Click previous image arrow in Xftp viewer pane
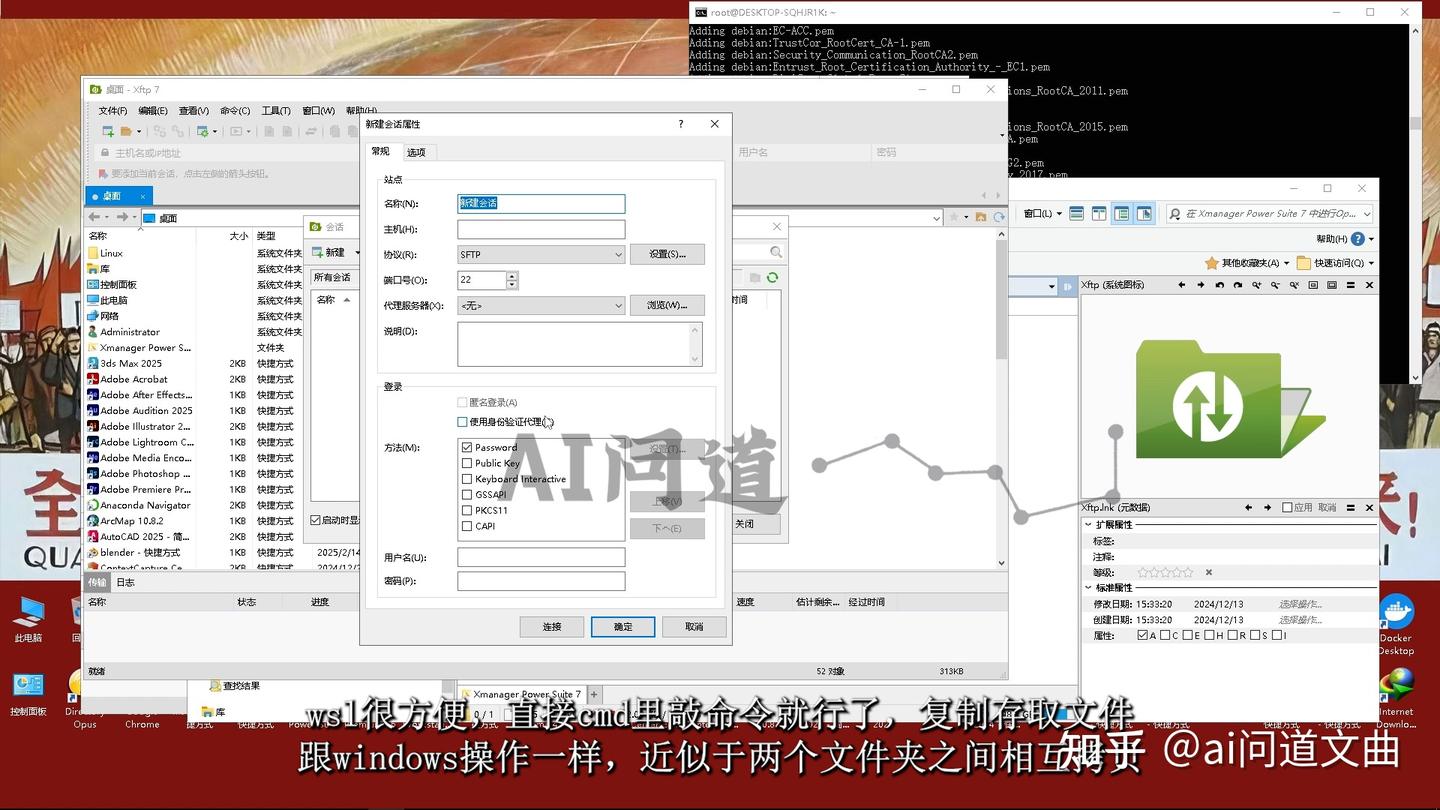The height and width of the screenshot is (810, 1440). [x=1181, y=285]
